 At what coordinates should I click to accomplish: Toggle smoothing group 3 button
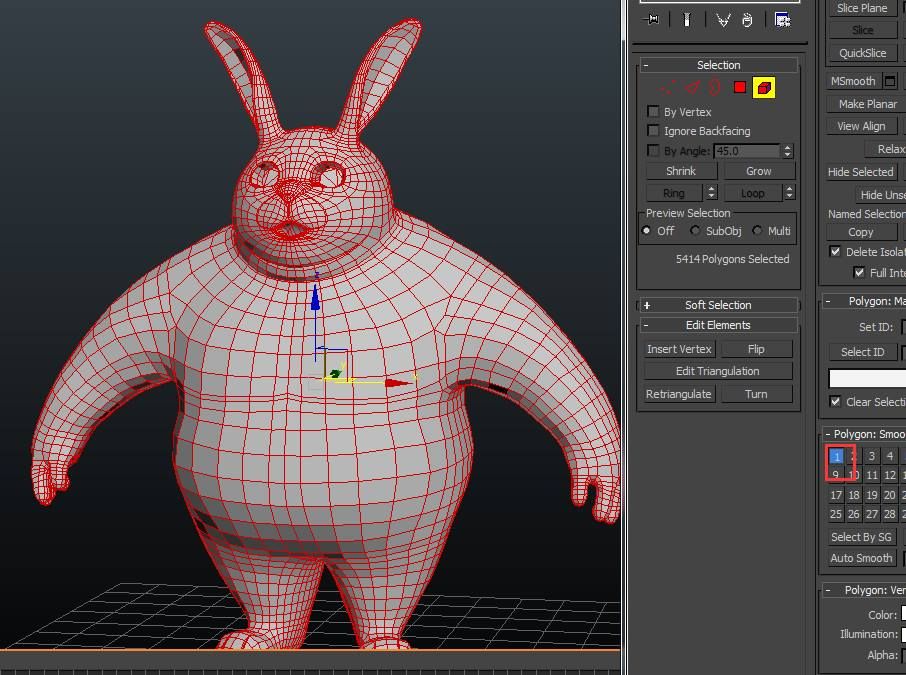[x=872, y=456]
